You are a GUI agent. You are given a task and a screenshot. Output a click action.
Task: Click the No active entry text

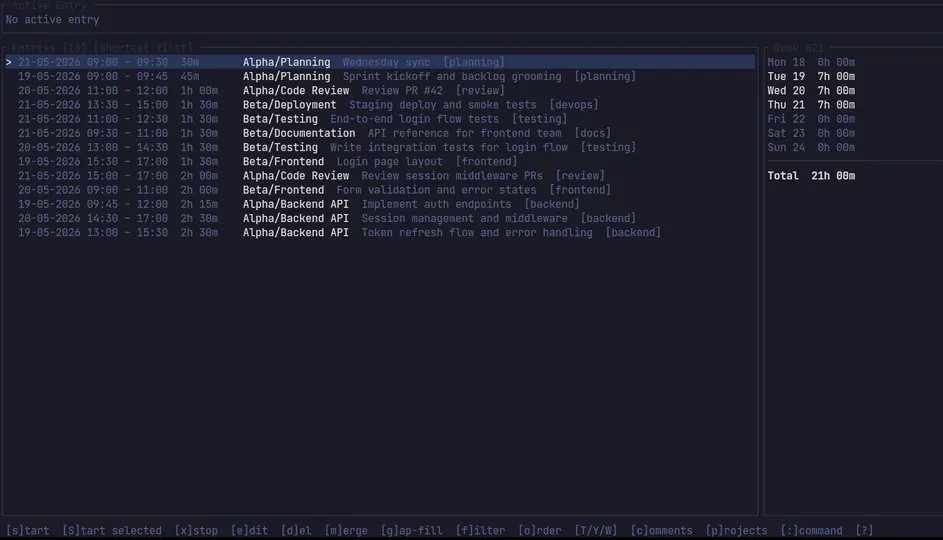point(52,20)
